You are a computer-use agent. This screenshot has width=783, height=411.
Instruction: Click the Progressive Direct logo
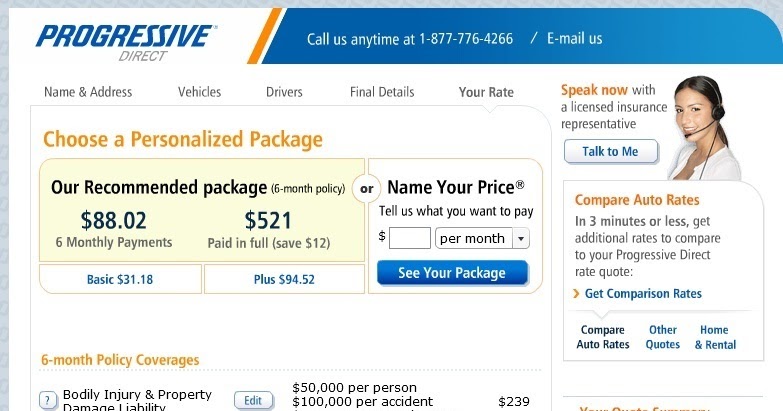(126, 43)
